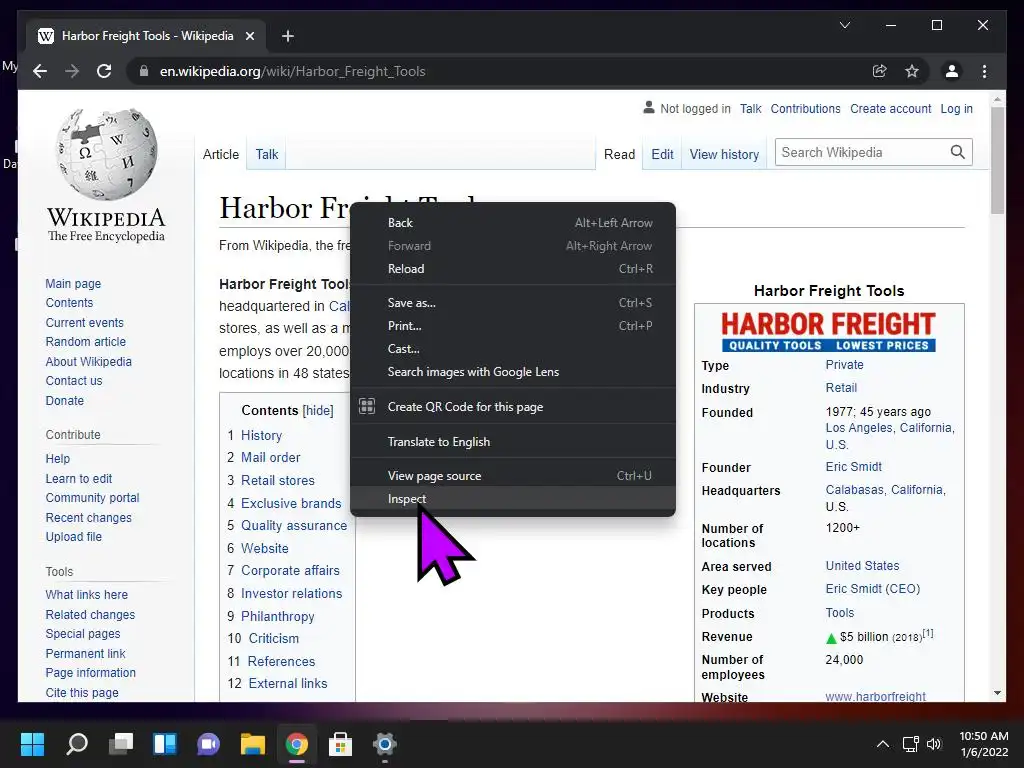This screenshot has height=768, width=1024.
Task: Choose View page source menu item
Action: click(513, 476)
